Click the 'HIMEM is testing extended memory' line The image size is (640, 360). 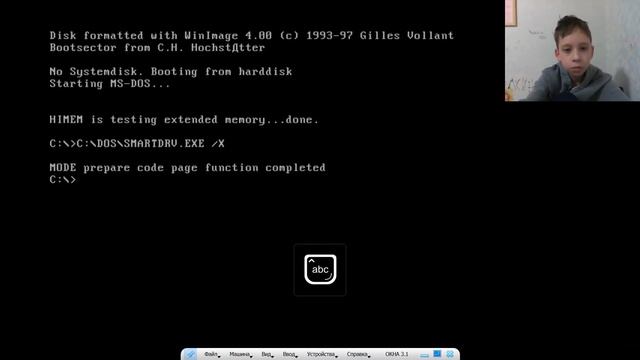pyautogui.click(x=184, y=120)
